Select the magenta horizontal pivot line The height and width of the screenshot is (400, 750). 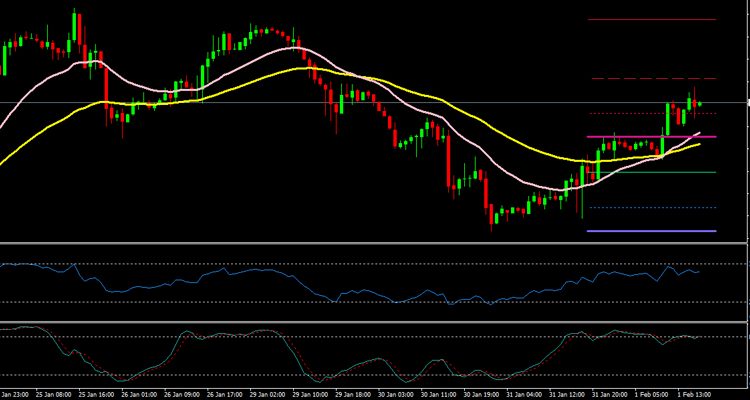(x=620, y=136)
